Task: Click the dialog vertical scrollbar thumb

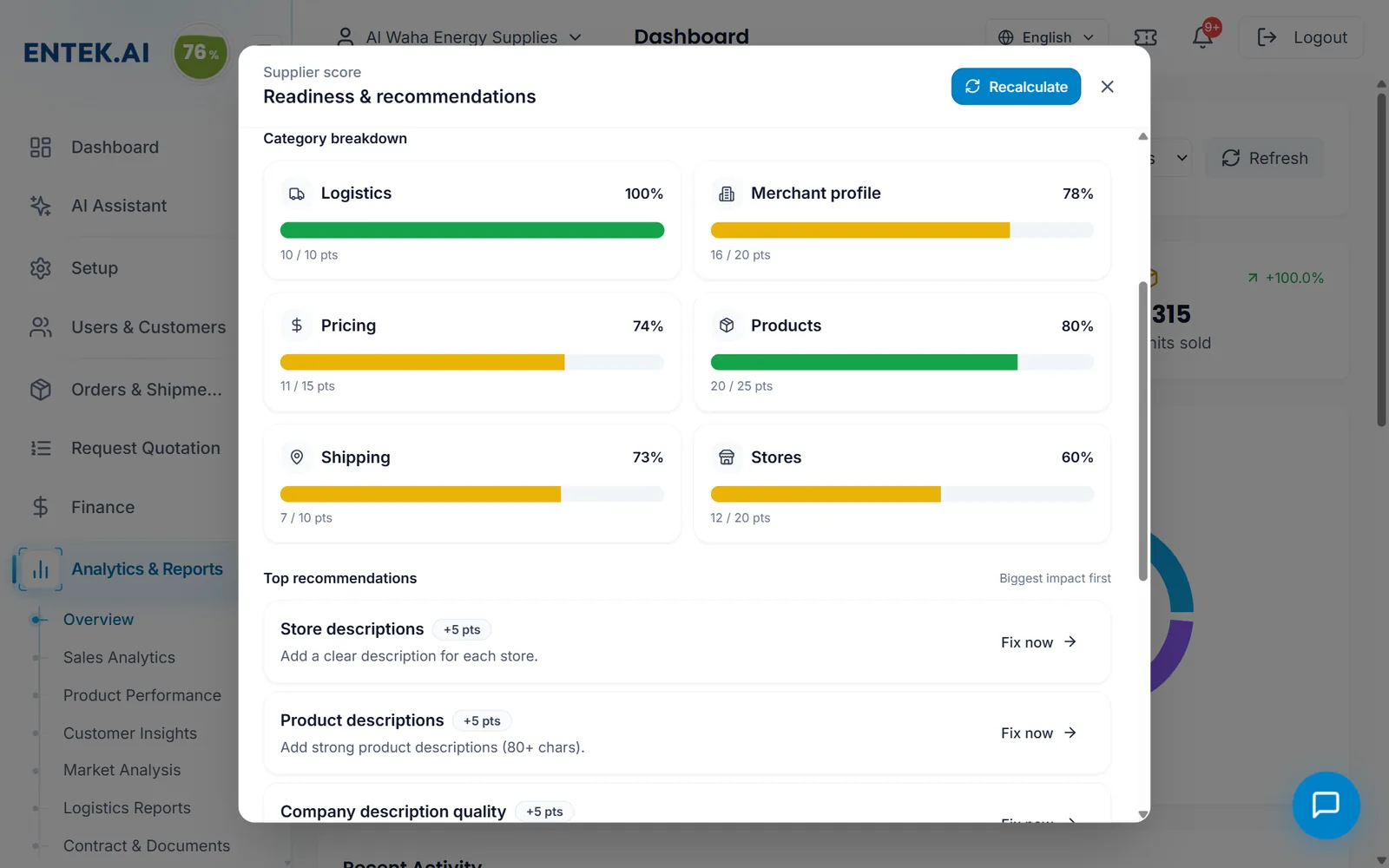Action: pyautogui.click(x=1143, y=431)
